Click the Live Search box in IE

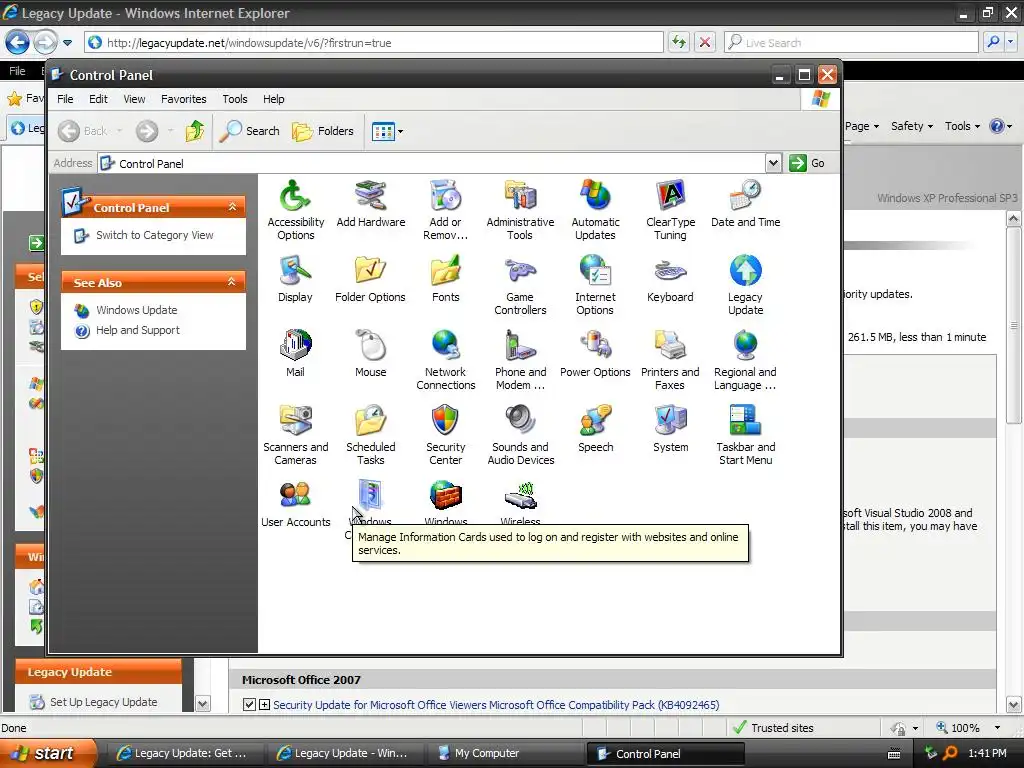click(852, 43)
